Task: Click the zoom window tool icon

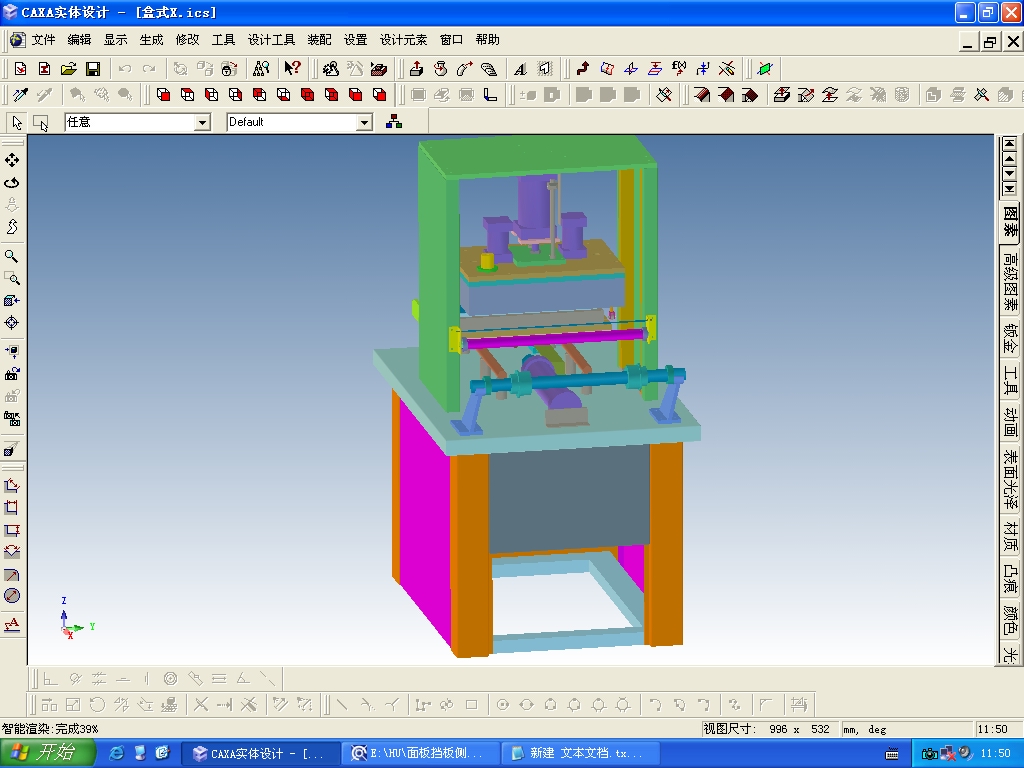Action: click(12, 278)
